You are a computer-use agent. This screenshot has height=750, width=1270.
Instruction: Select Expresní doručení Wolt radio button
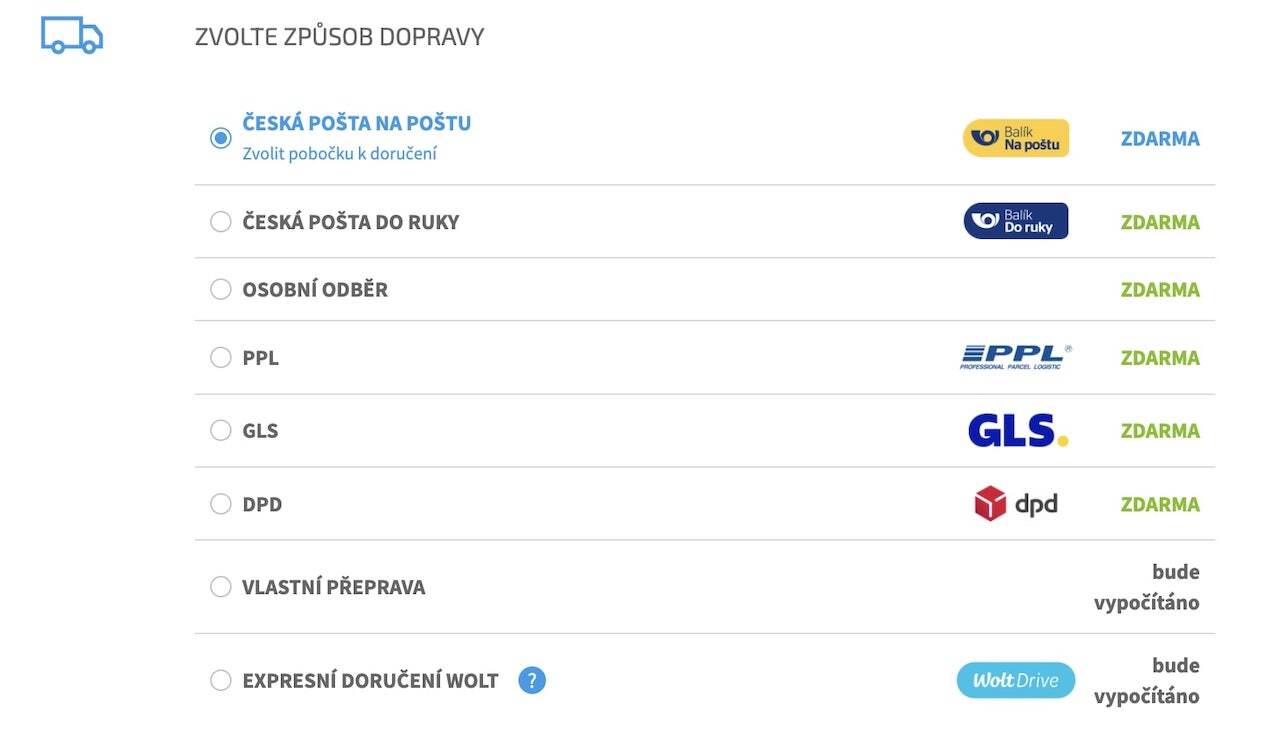click(x=221, y=681)
